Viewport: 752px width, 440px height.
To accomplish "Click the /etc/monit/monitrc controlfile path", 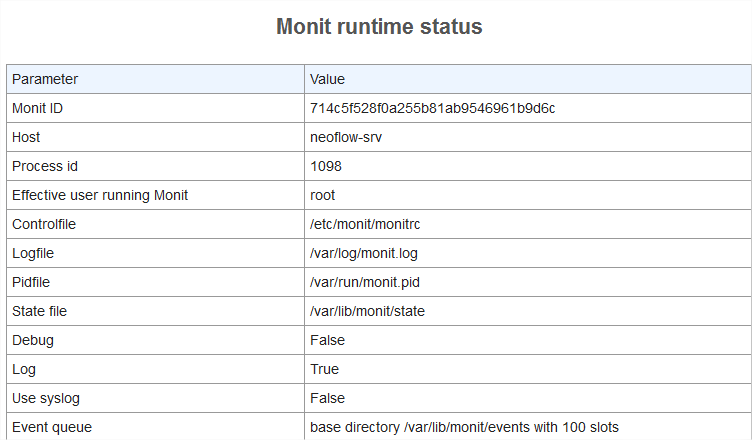I will click(366, 224).
